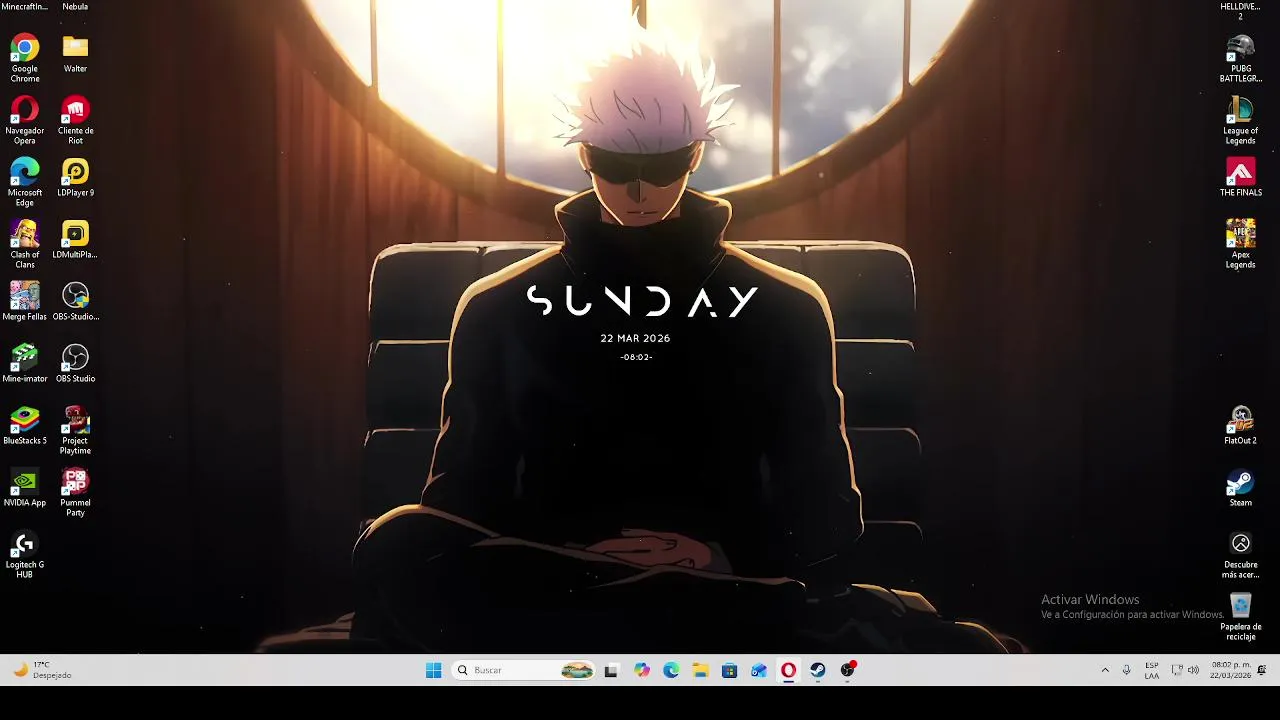Image resolution: width=1280 pixels, height=720 pixels.
Task: Open the Steam desktop shortcut
Action: point(1240,486)
